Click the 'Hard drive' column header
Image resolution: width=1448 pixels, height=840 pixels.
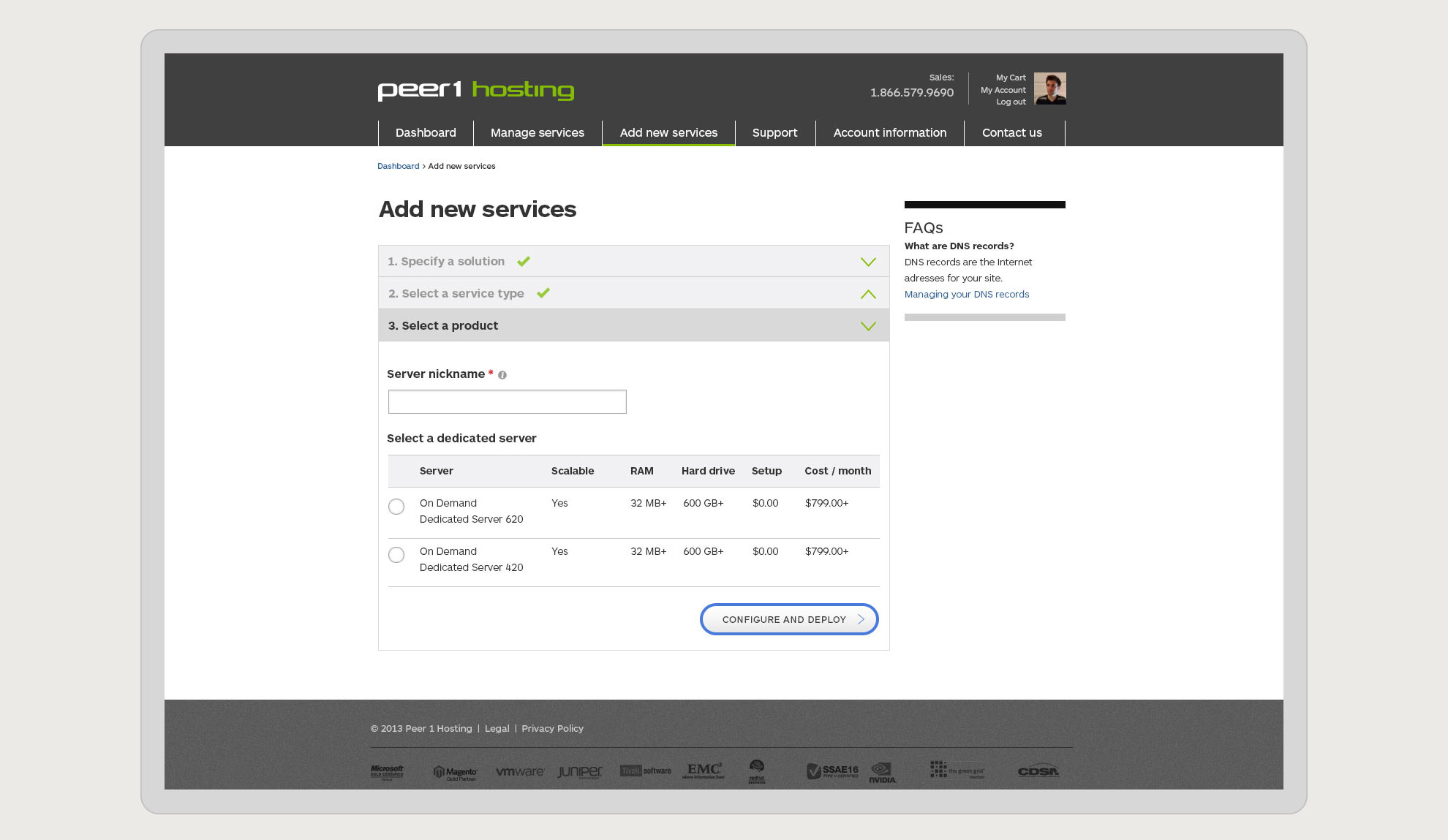click(x=708, y=471)
